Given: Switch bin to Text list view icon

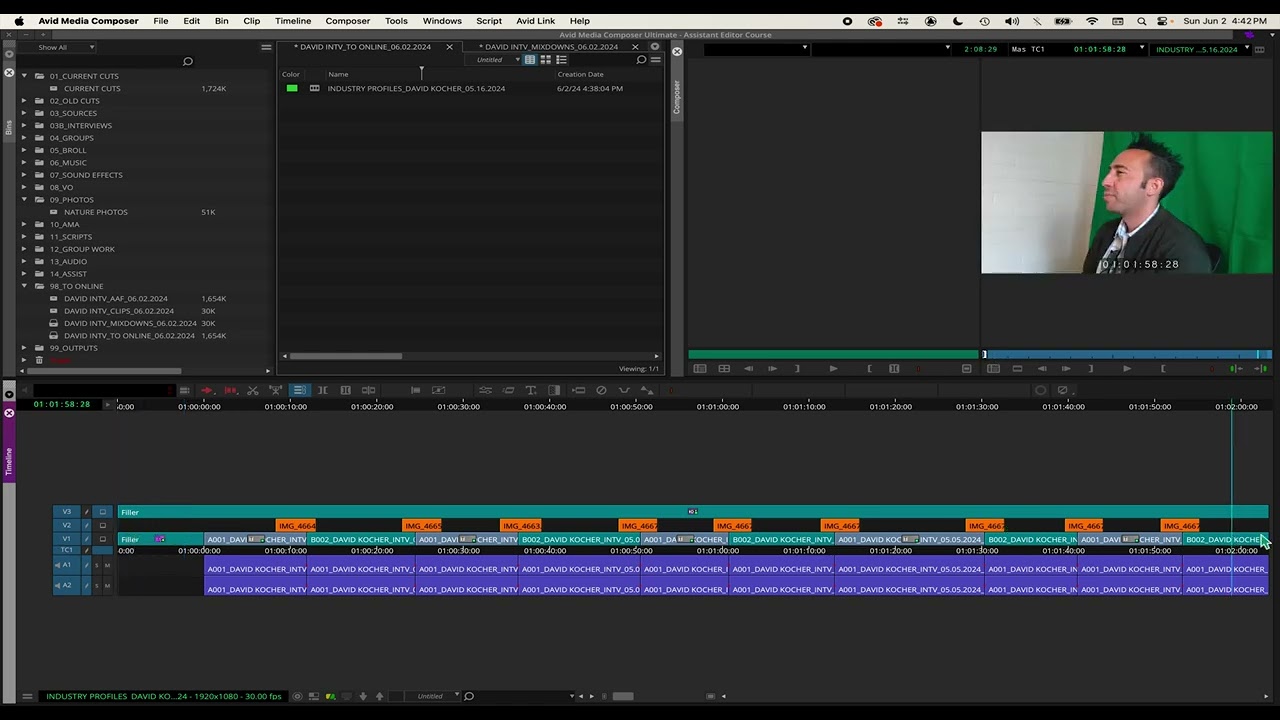Looking at the screenshot, I should (530, 60).
